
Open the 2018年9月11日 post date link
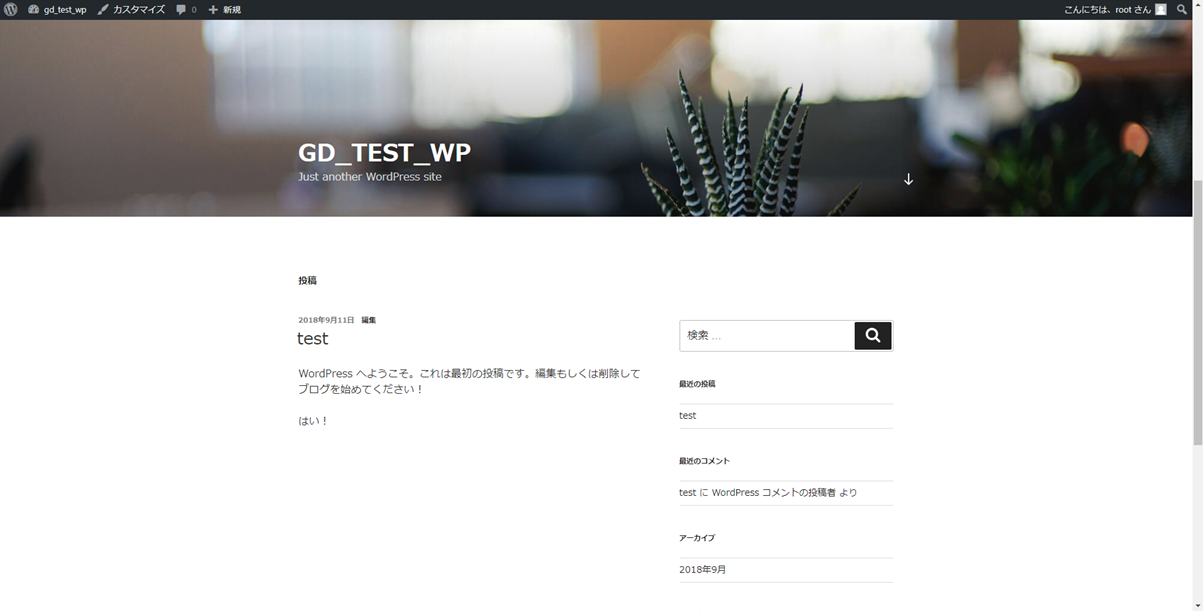326,320
